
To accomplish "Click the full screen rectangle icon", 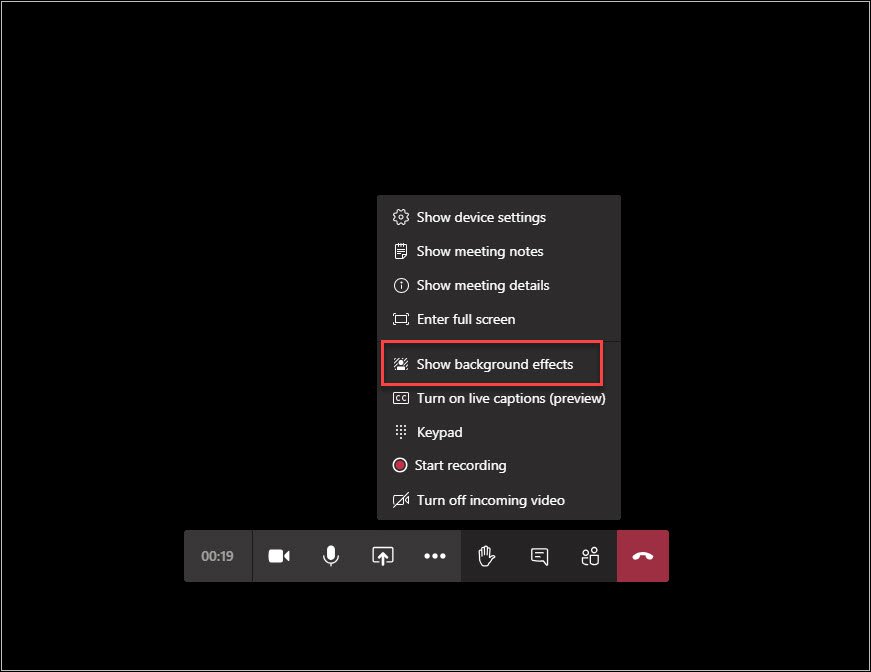I will (401, 319).
